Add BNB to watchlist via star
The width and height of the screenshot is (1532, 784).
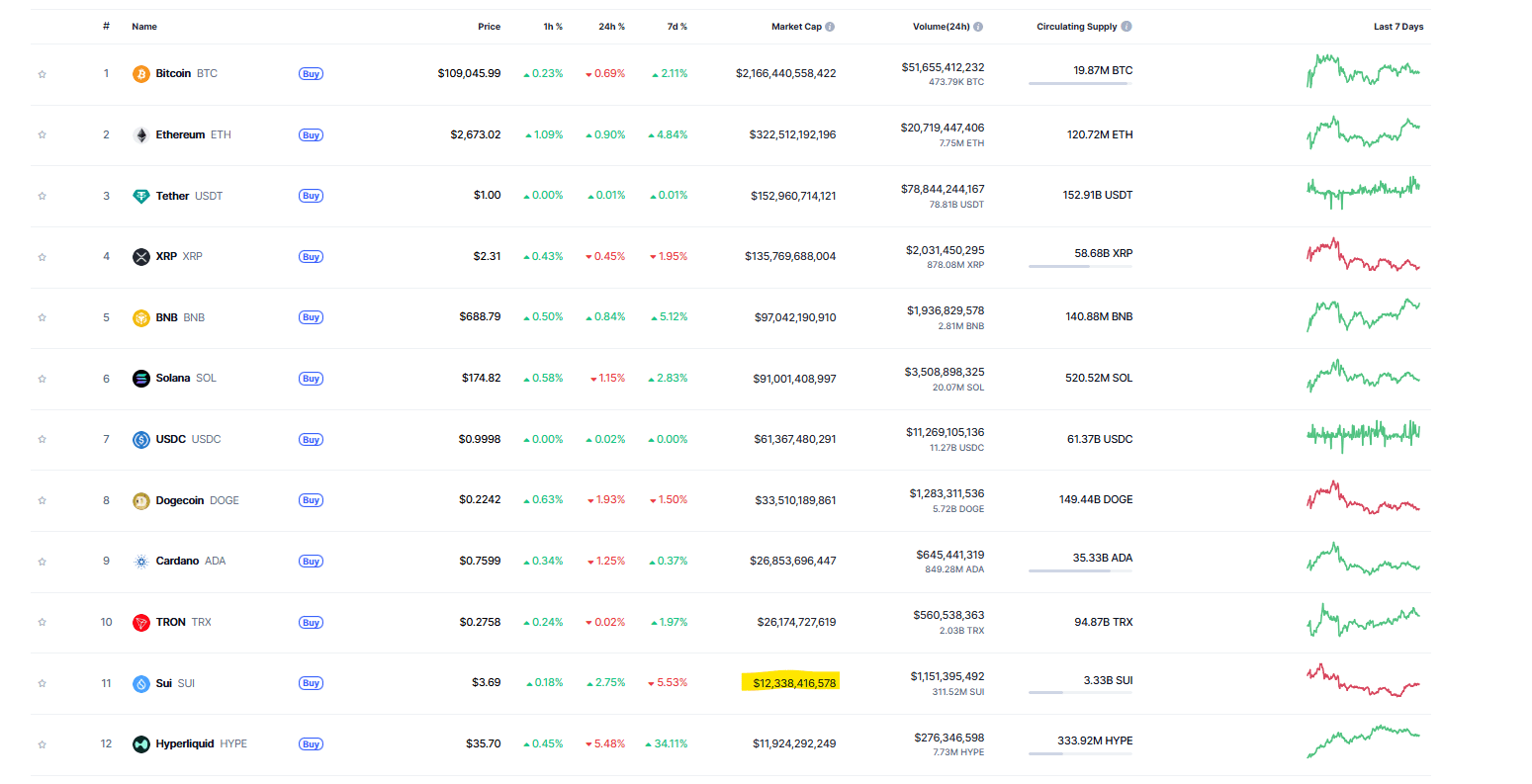tap(43, 317)
